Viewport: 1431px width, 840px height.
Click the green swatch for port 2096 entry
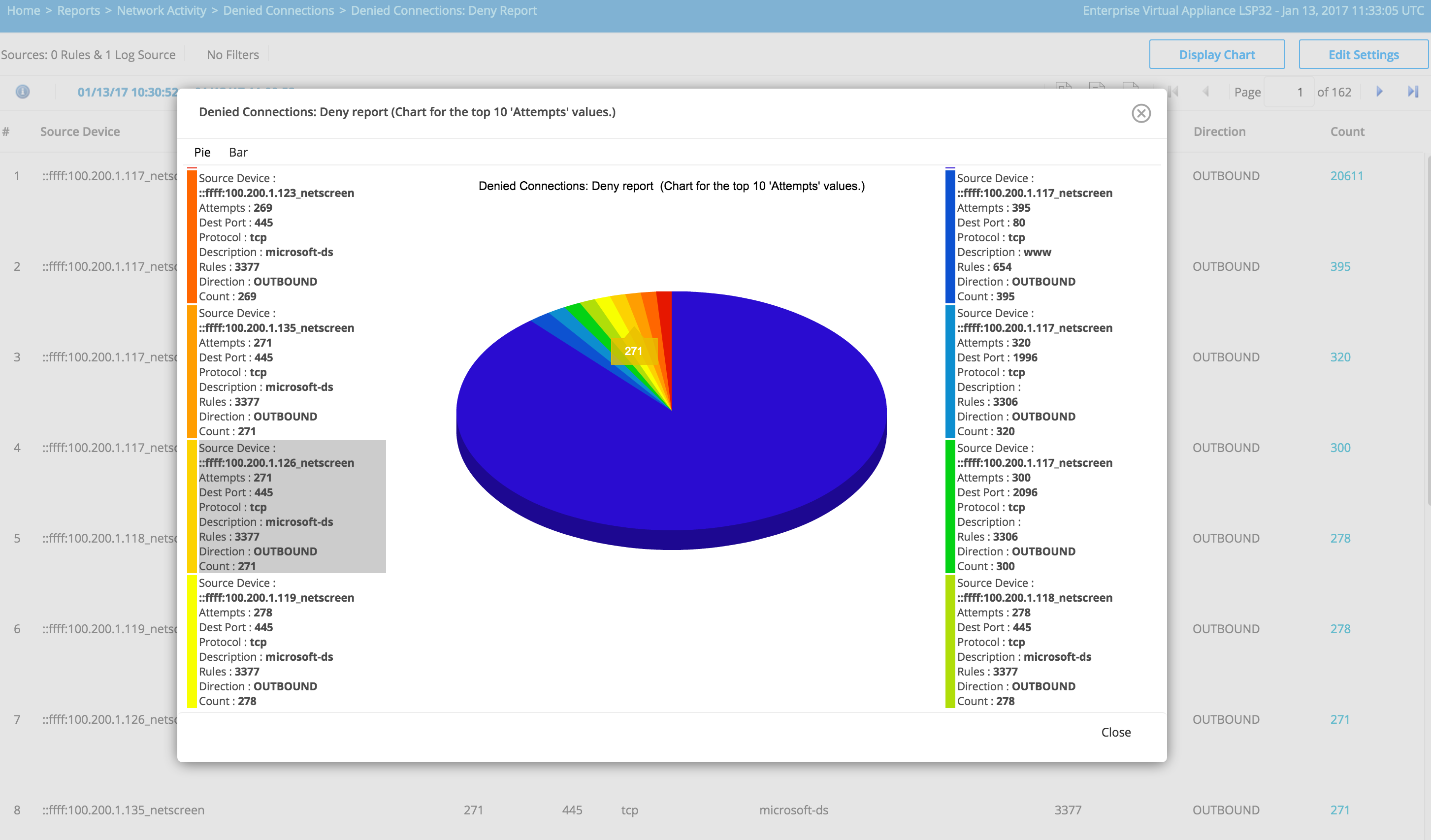coord(950,507)
